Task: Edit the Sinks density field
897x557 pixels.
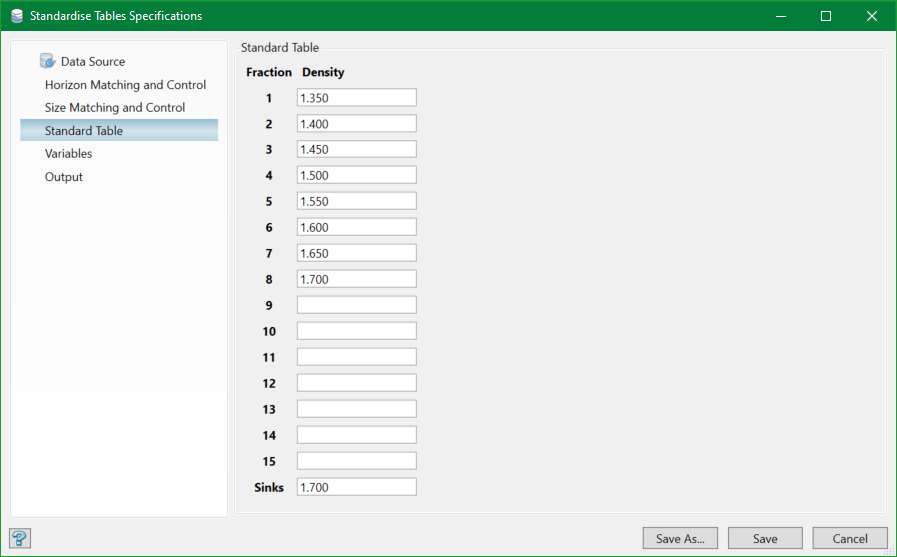Action: click(x=356, y=488)
